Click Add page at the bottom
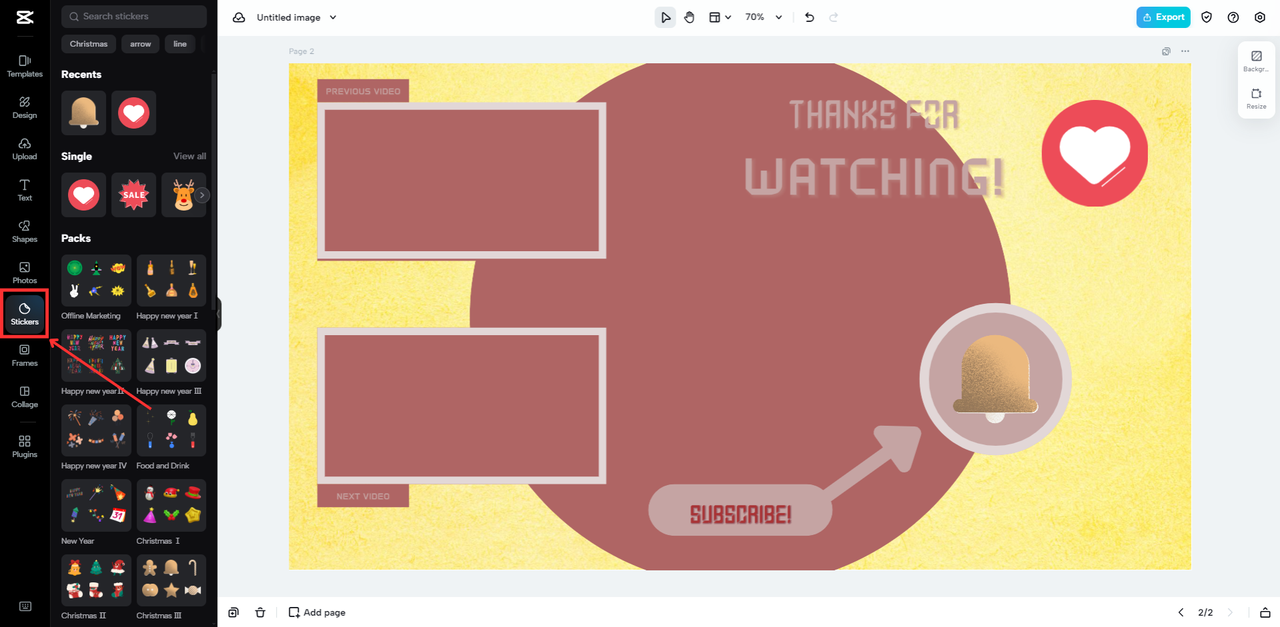This screenshot has width=1280, height=627. (x=317, y=612)
